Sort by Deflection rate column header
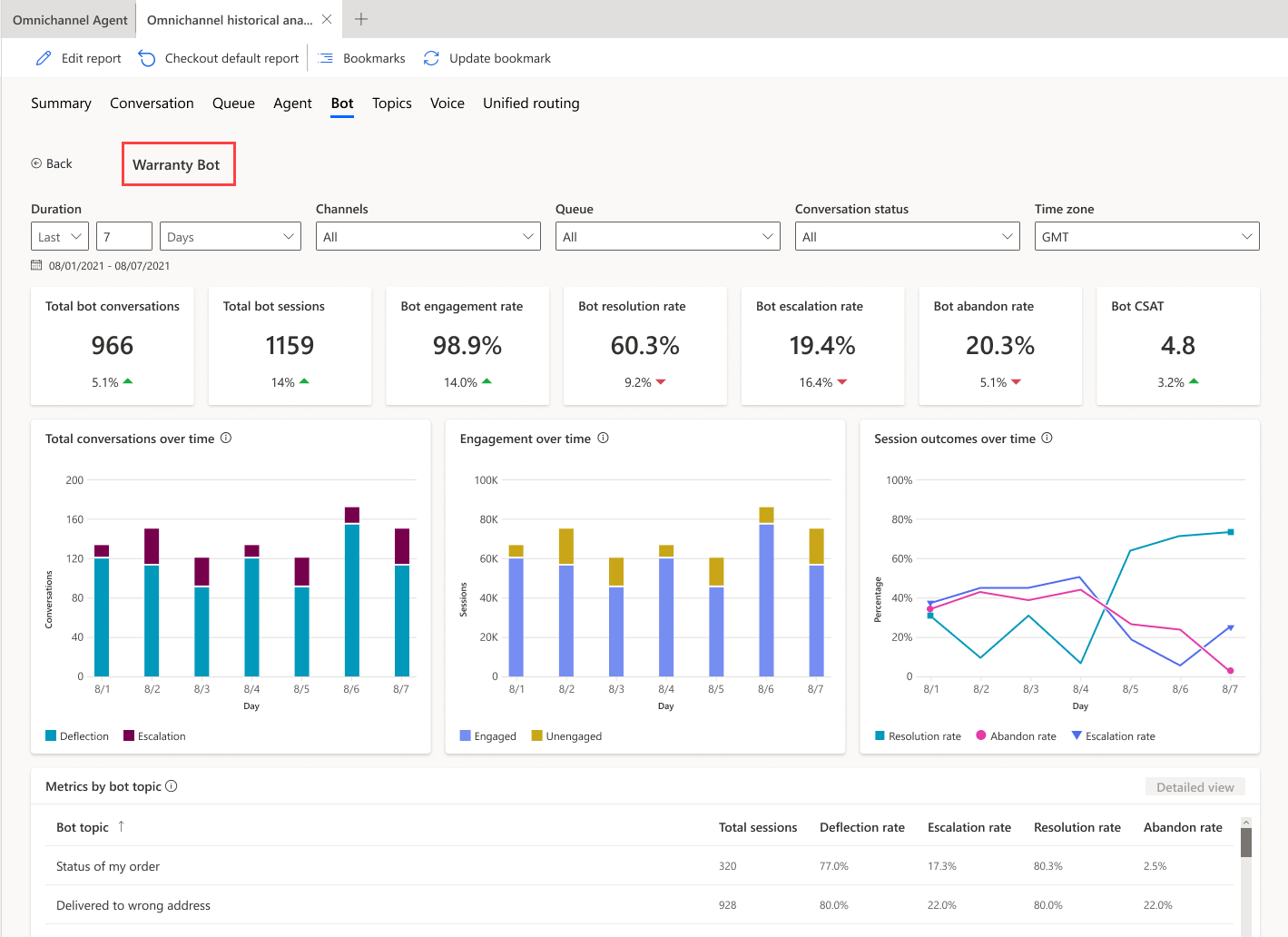The height and width of the screenshot is (937, 1288). pos(862,827)
